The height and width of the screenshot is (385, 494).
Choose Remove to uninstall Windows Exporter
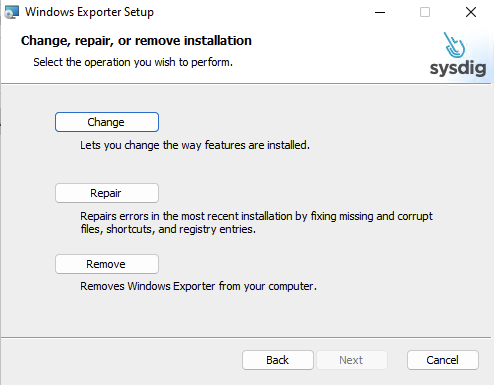click(107, 264)
